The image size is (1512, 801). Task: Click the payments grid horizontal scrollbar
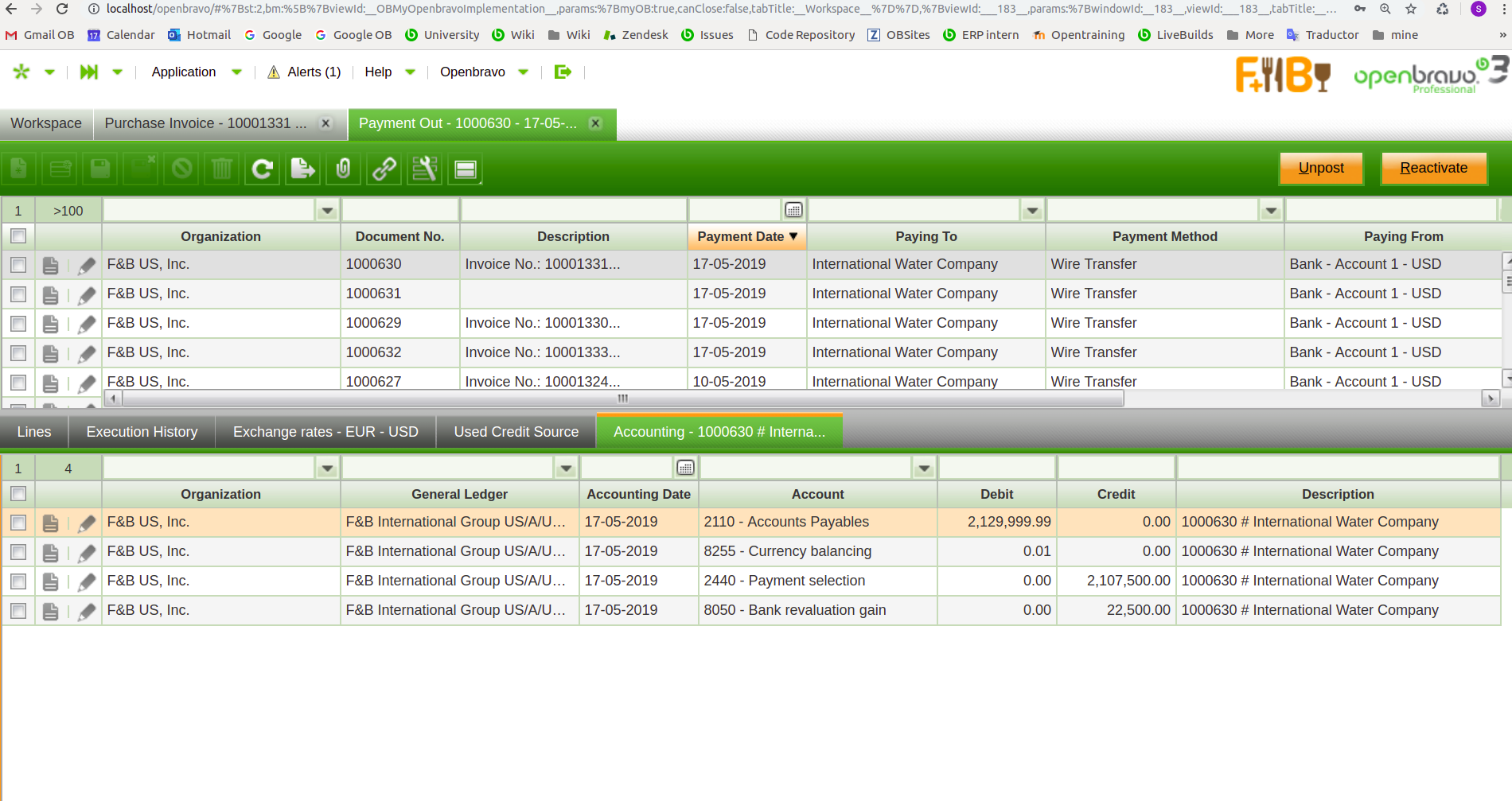coord(622,399)
